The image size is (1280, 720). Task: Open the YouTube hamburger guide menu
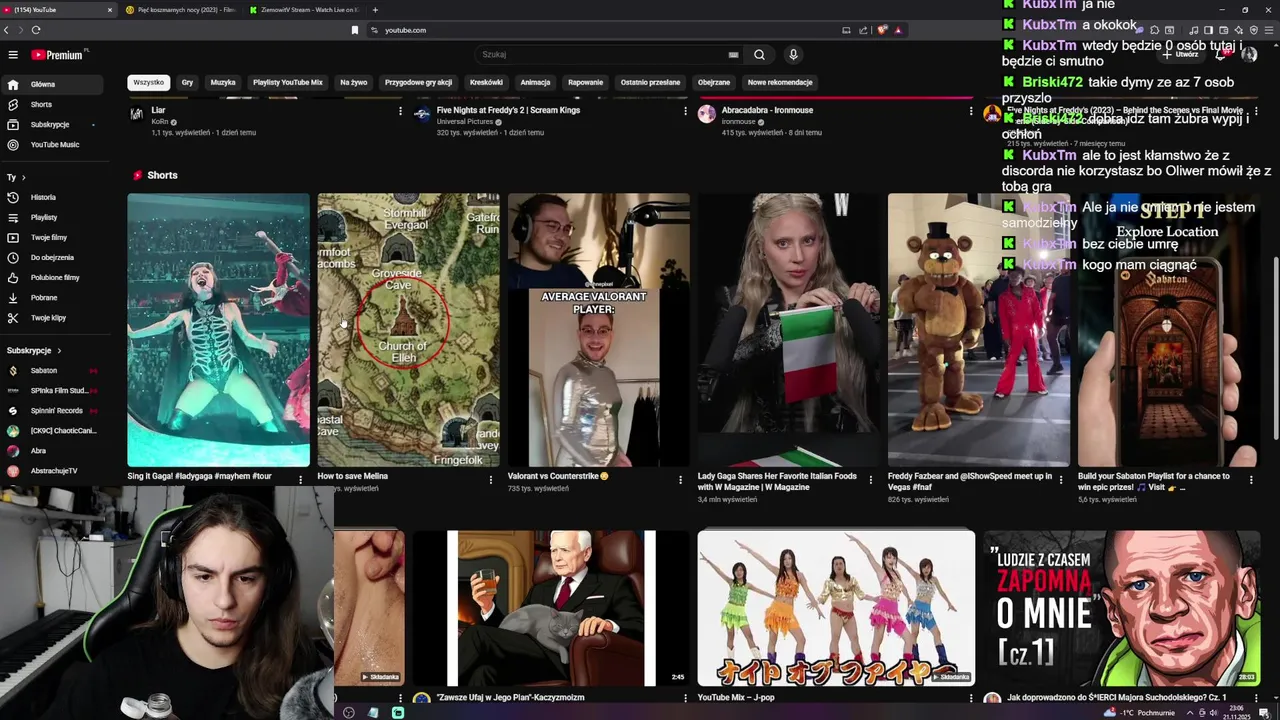click(x=13, y=55)
